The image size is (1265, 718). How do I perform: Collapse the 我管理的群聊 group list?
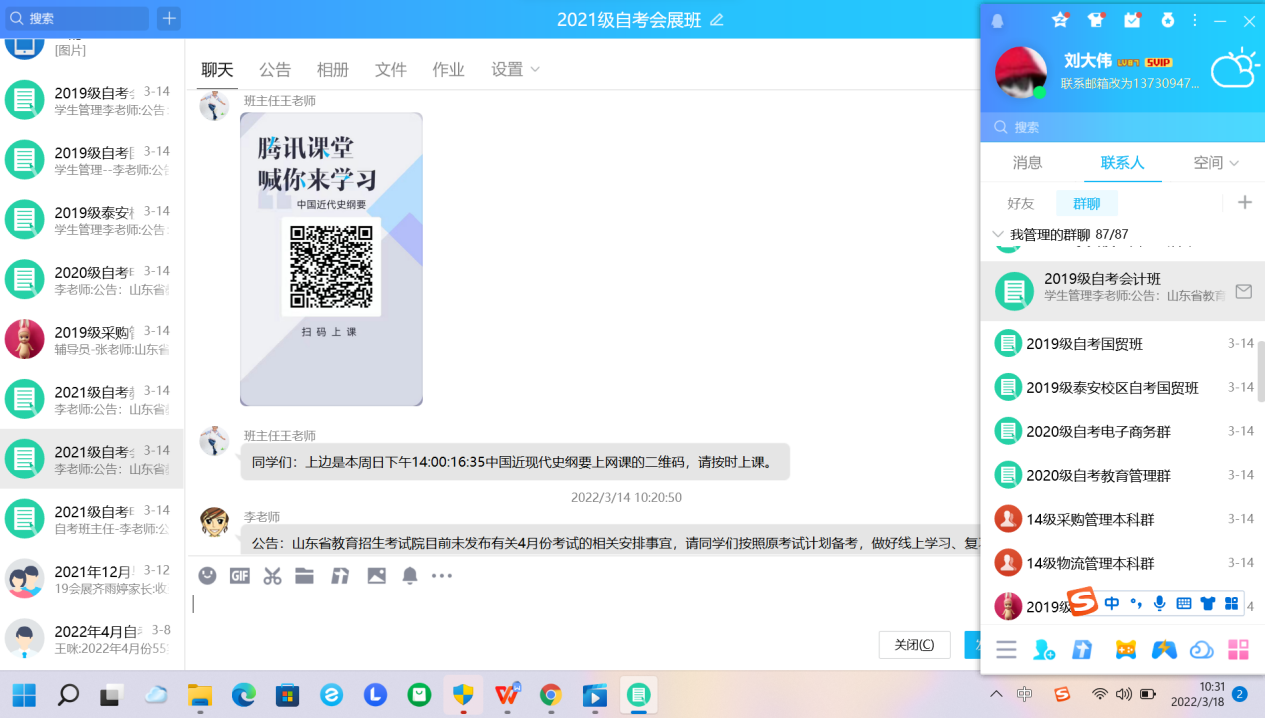pyautogui.click(x=997, y=234)
